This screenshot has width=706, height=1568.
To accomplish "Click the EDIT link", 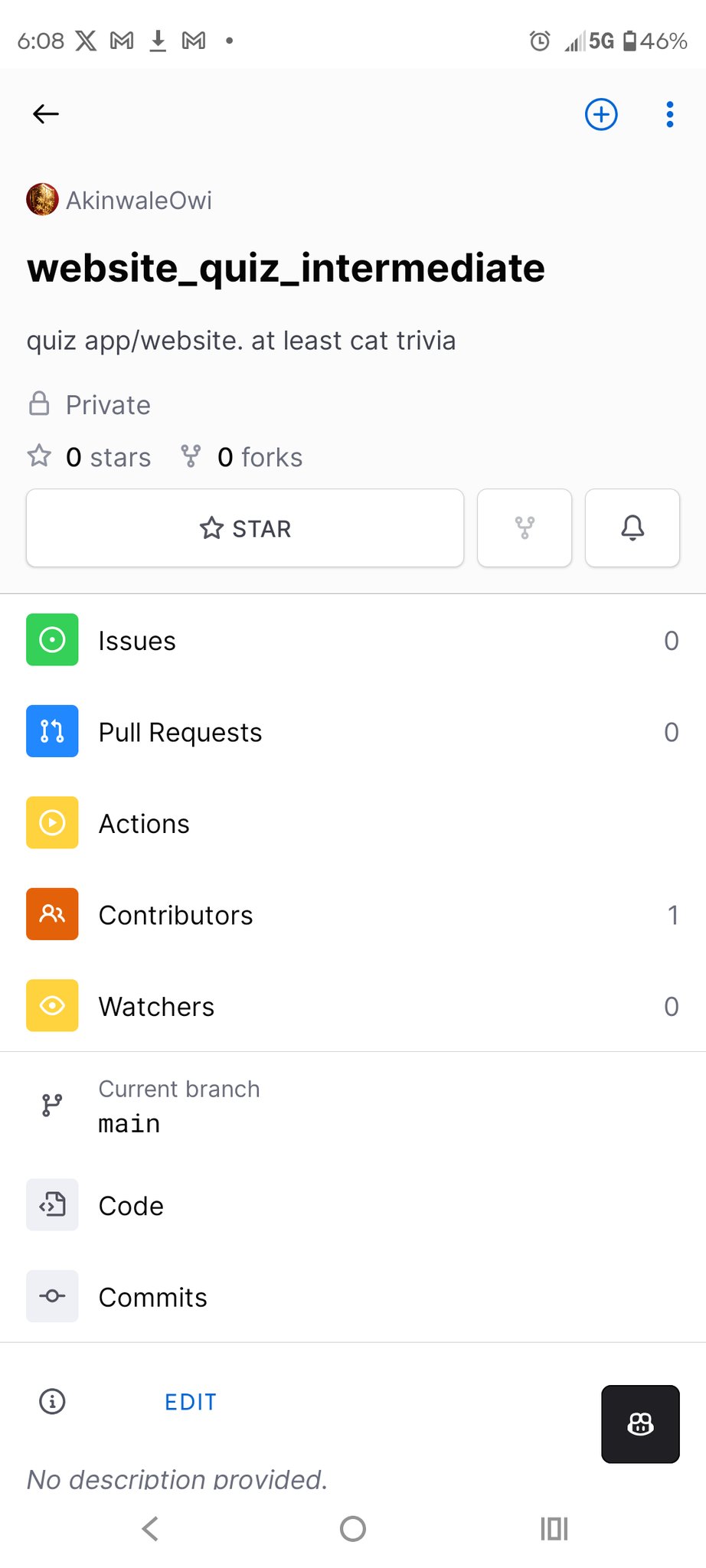I will point(191,1402).
